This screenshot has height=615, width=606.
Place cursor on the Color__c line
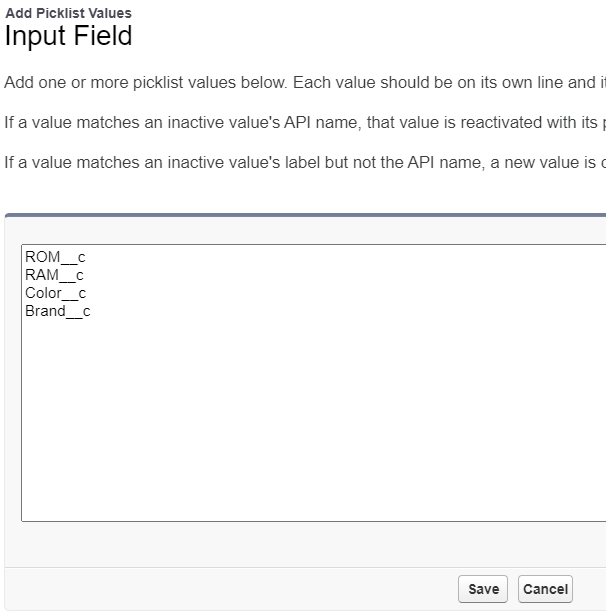[56, 293]
